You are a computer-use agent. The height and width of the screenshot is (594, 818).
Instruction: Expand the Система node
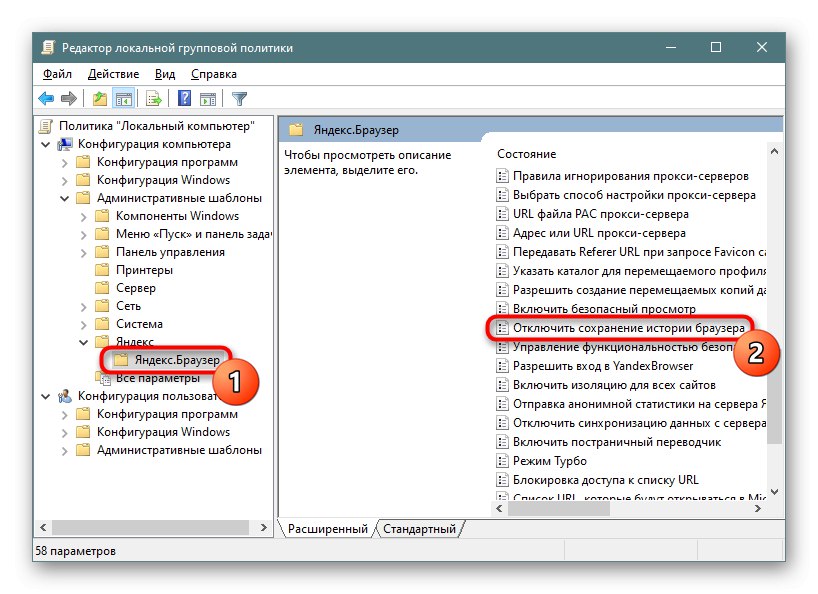coord(83,324)
